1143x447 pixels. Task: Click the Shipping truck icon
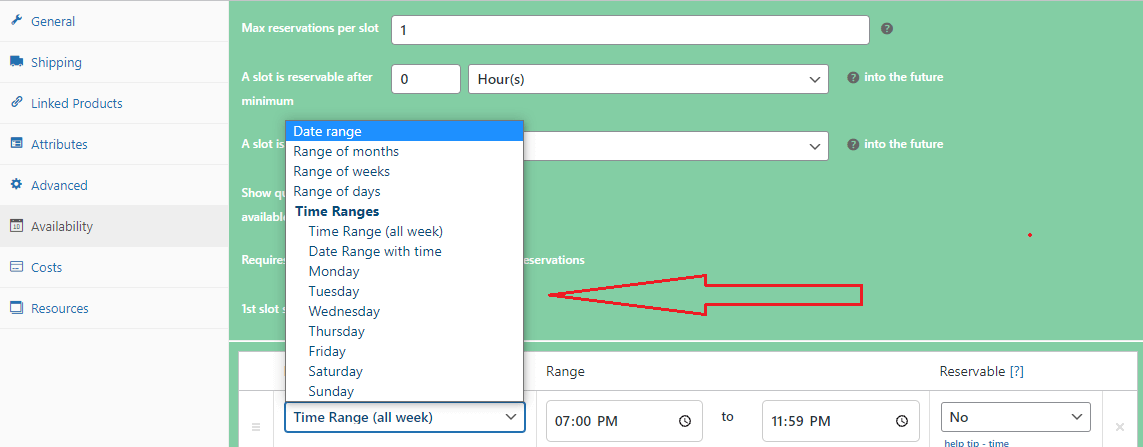[16, 62]
